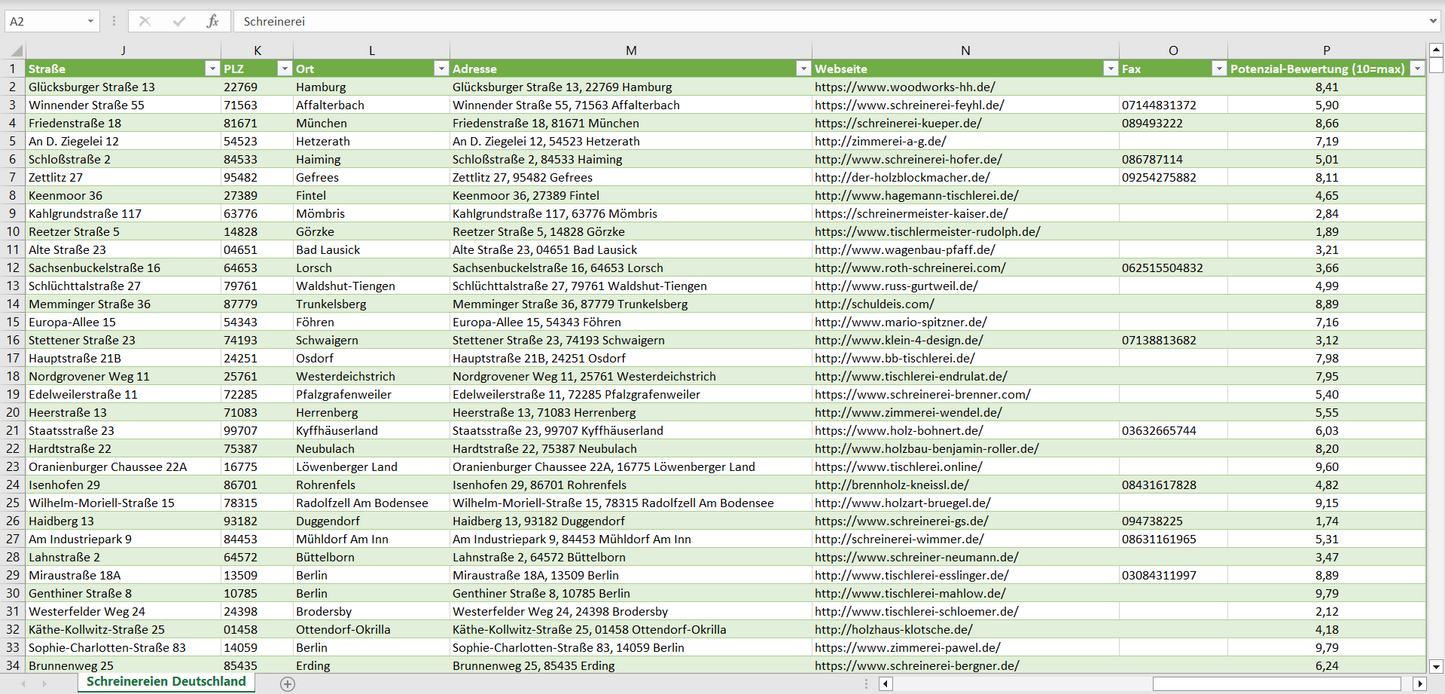
Task: Expand the formula bar with chevron
Action: tap(1434, 21)
